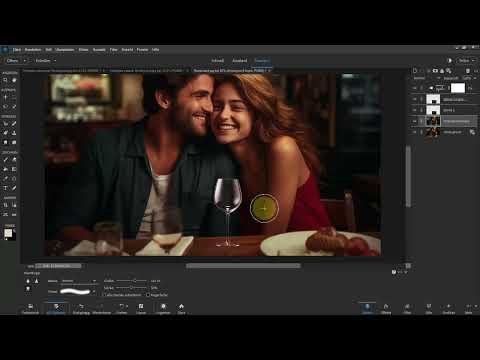Select the Hand tool

[x=14, y=80]
